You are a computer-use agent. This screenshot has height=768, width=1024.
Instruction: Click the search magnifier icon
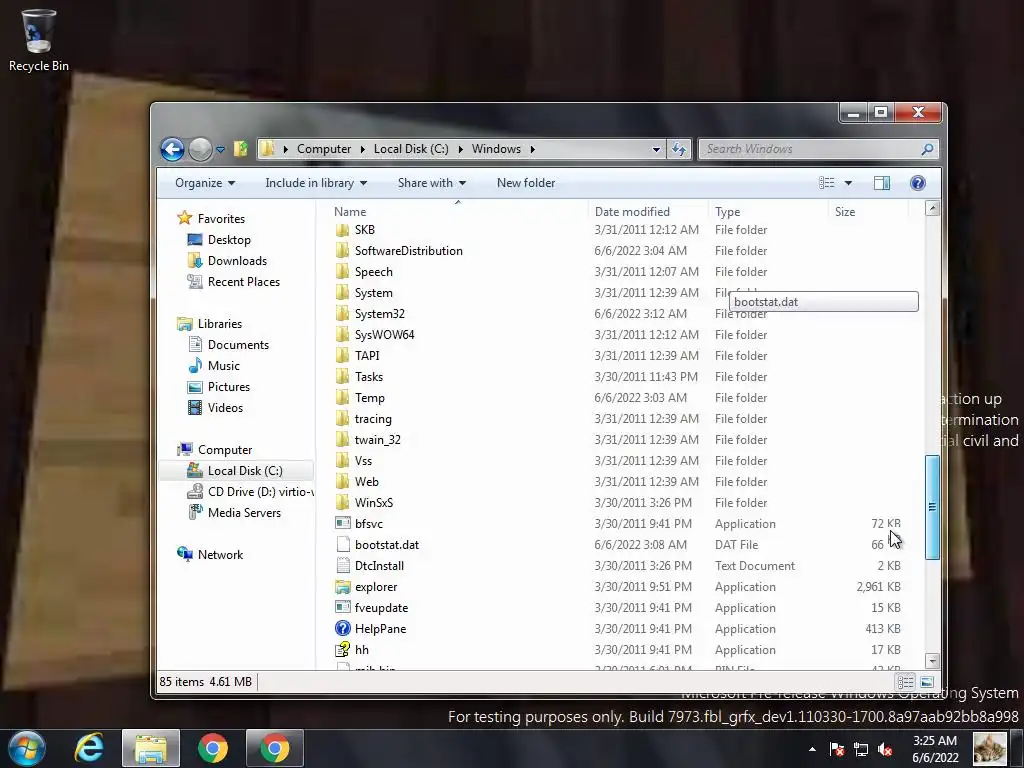[927, 150]
